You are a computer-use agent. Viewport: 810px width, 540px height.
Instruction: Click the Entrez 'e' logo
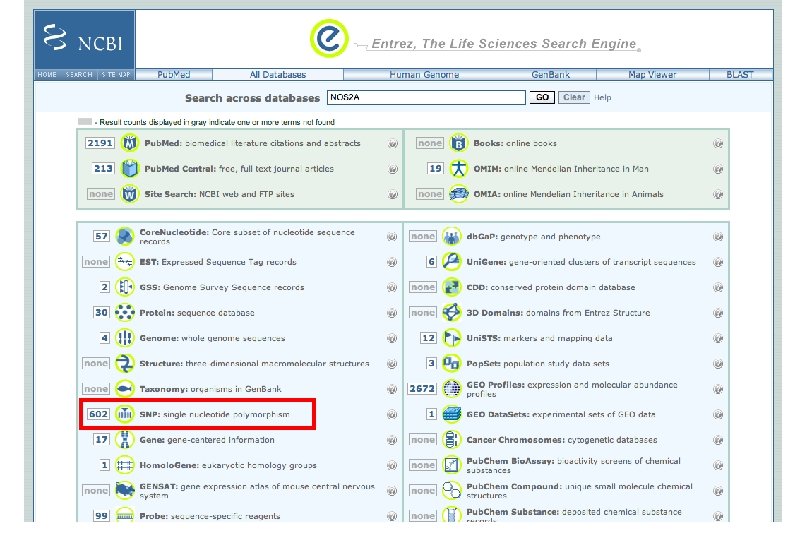[329, 38]
